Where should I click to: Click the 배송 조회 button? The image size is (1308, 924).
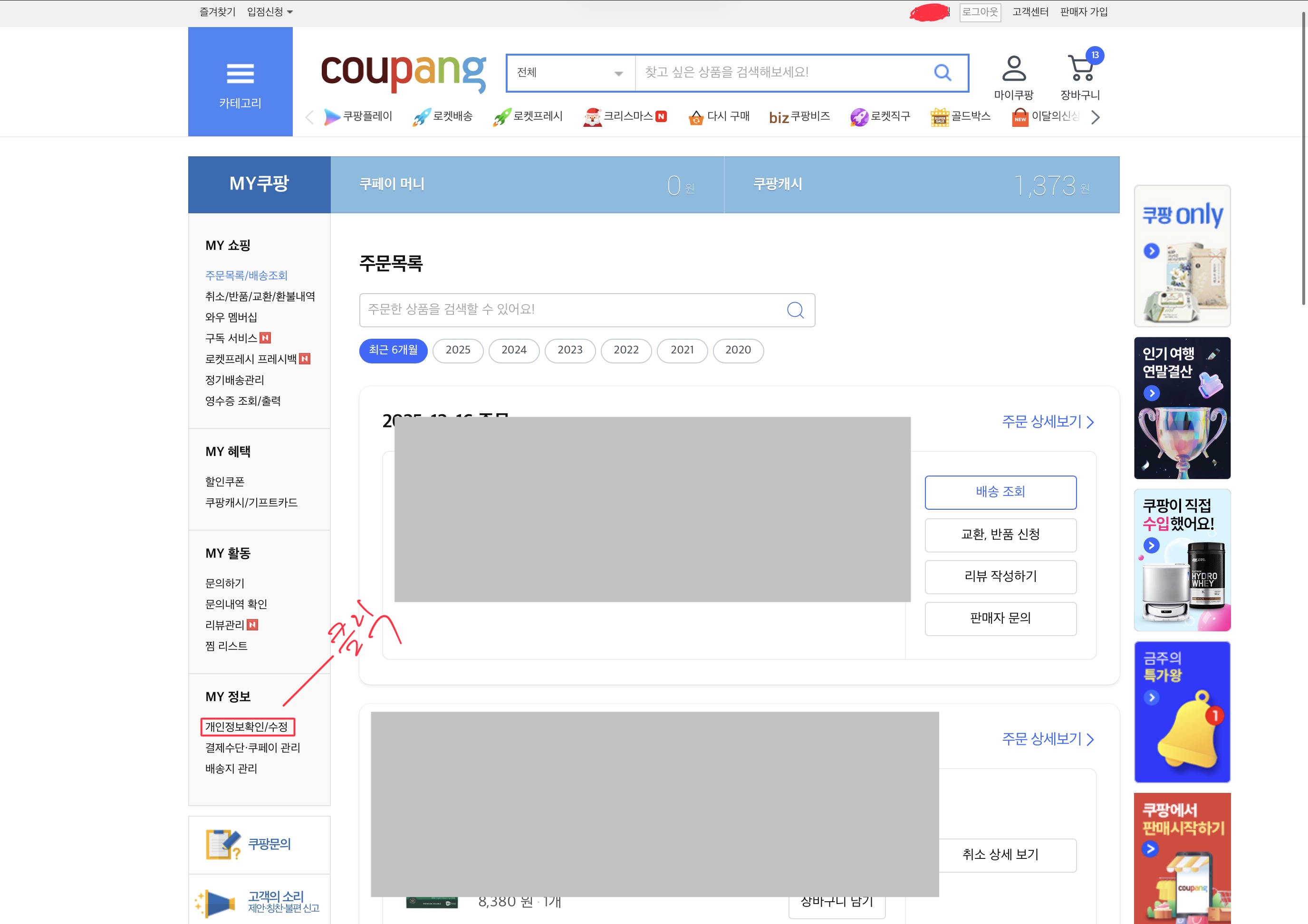click(x=1000, y=492)
